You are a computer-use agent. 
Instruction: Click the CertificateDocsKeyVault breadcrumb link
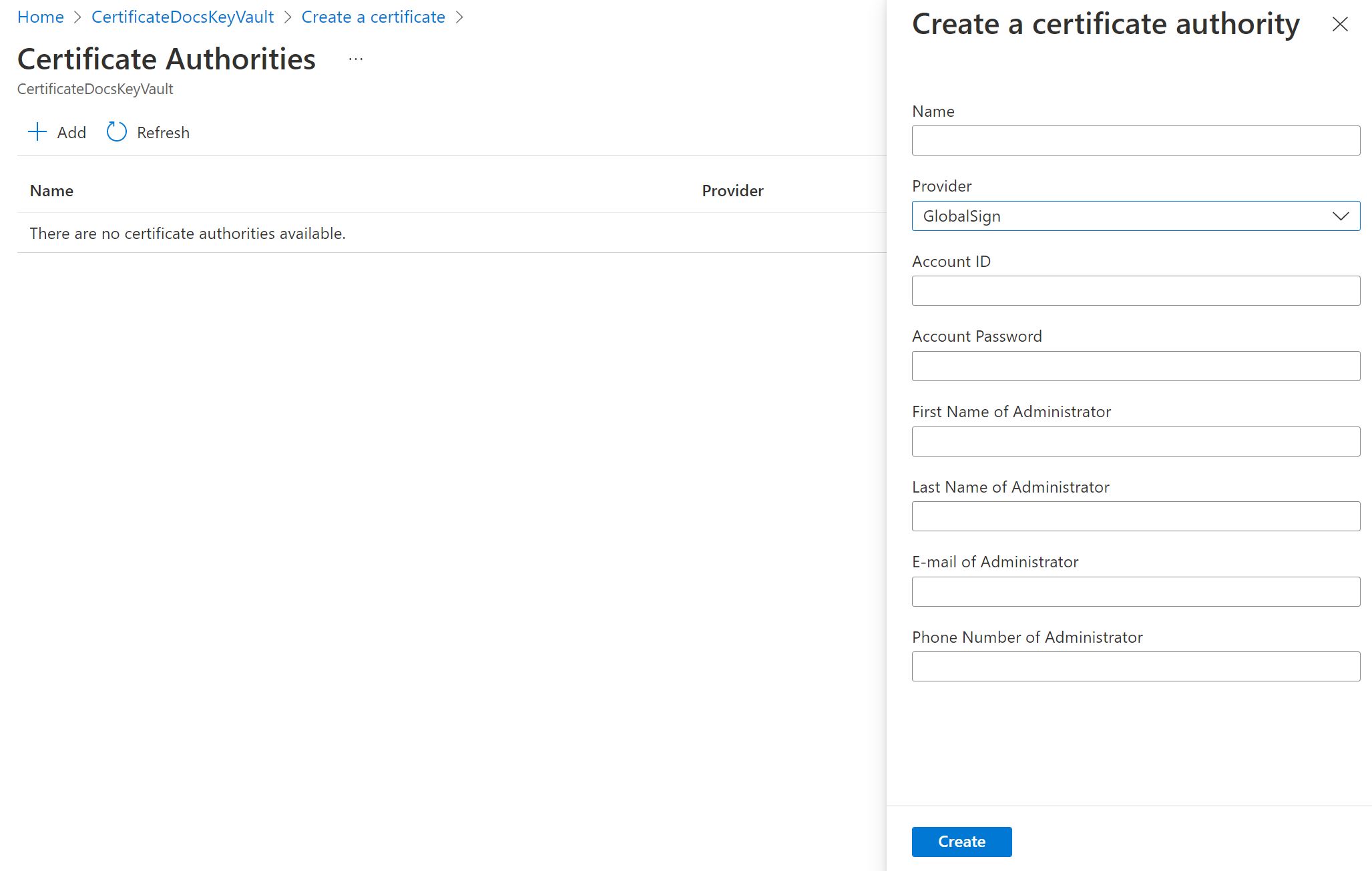click(184, 17)
